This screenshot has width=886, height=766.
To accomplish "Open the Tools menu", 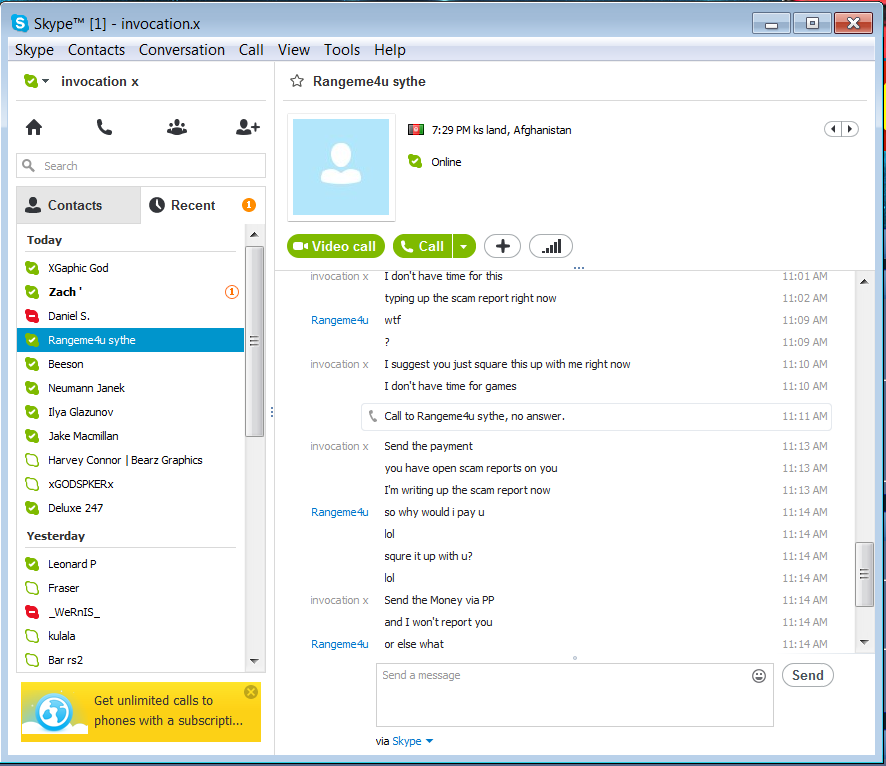I will coord(342,50).
